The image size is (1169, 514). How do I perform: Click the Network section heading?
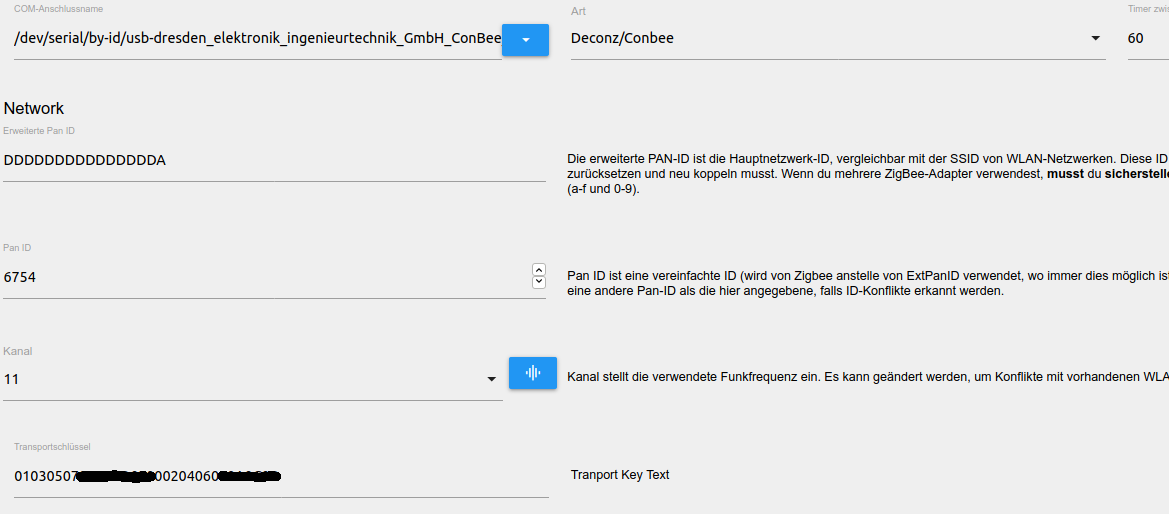coord(34,108)
